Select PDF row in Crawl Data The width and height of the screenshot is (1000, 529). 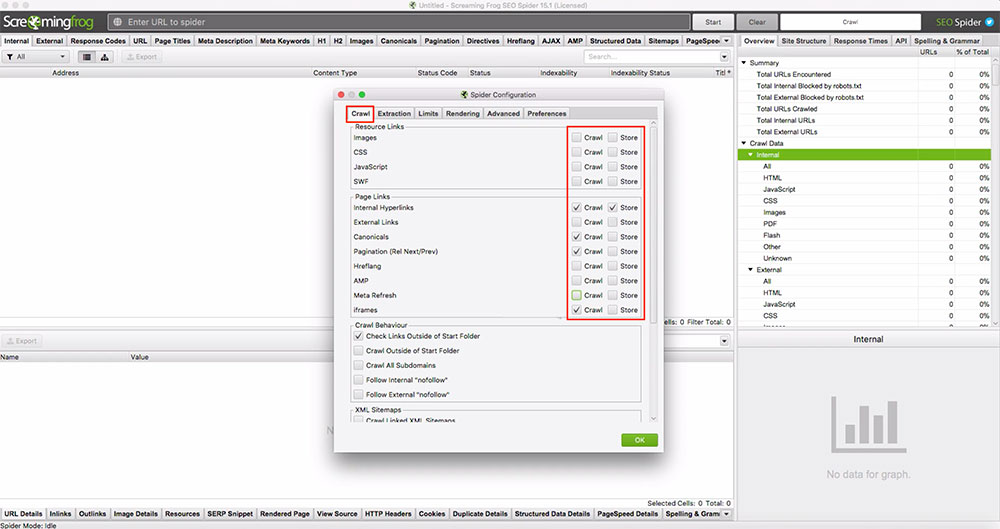coord(864,223)
